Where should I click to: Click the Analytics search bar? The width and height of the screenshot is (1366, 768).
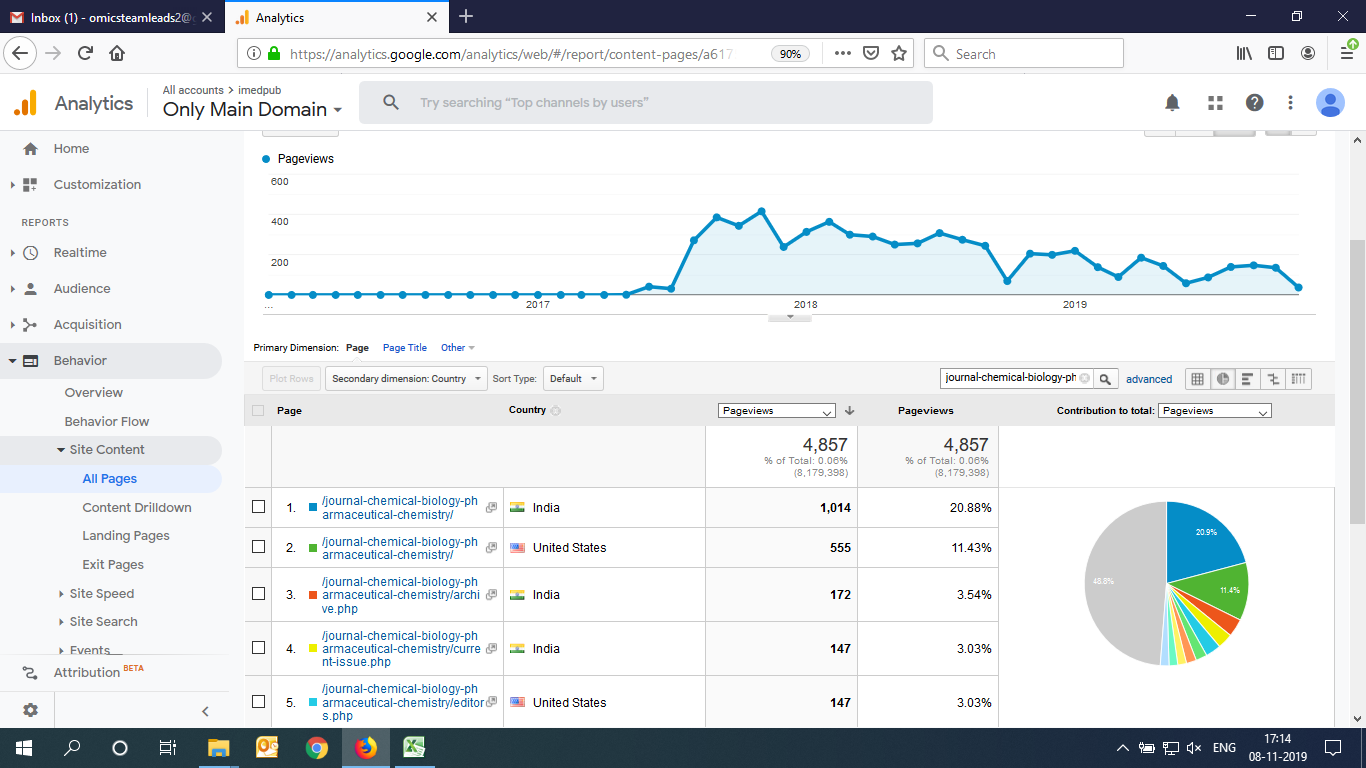point(645,103)
